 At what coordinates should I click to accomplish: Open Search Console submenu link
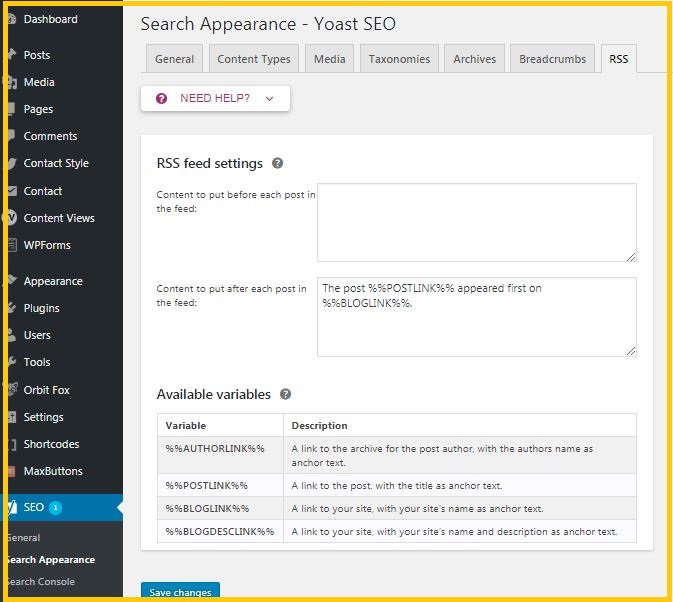click(x=41, y=582)
